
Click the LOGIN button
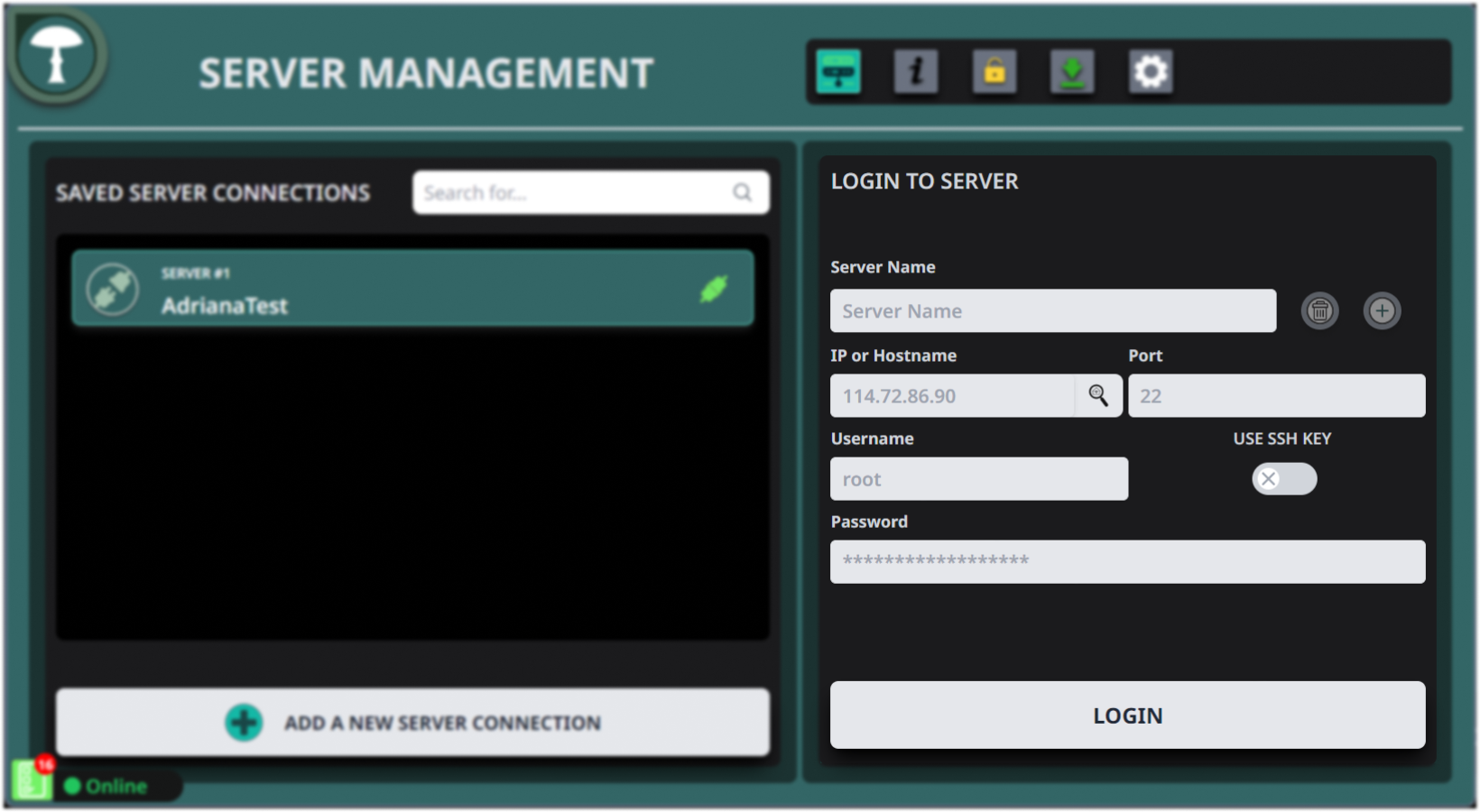point(1128,715)
